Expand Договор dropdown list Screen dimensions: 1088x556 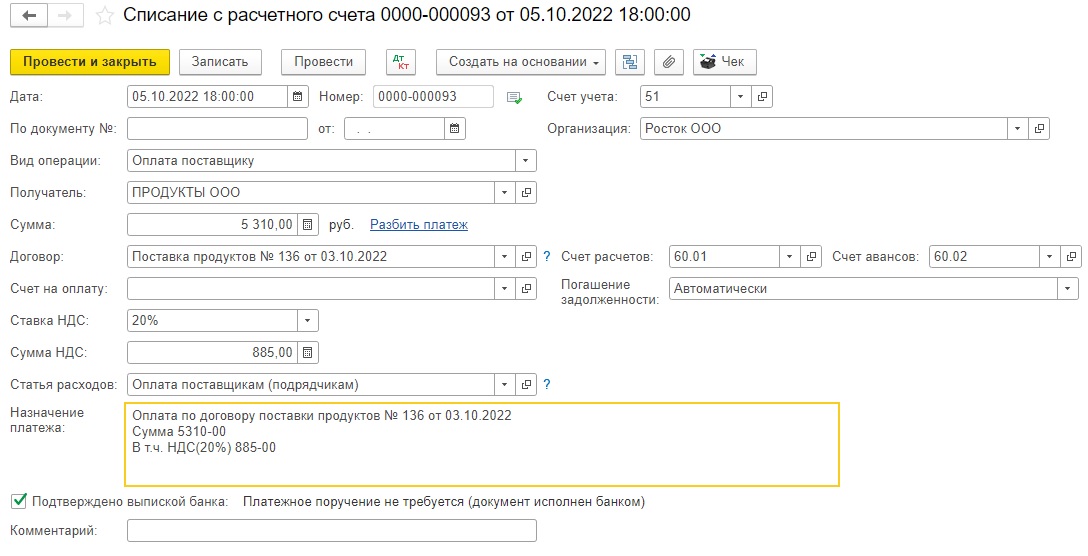coord(504,256)
